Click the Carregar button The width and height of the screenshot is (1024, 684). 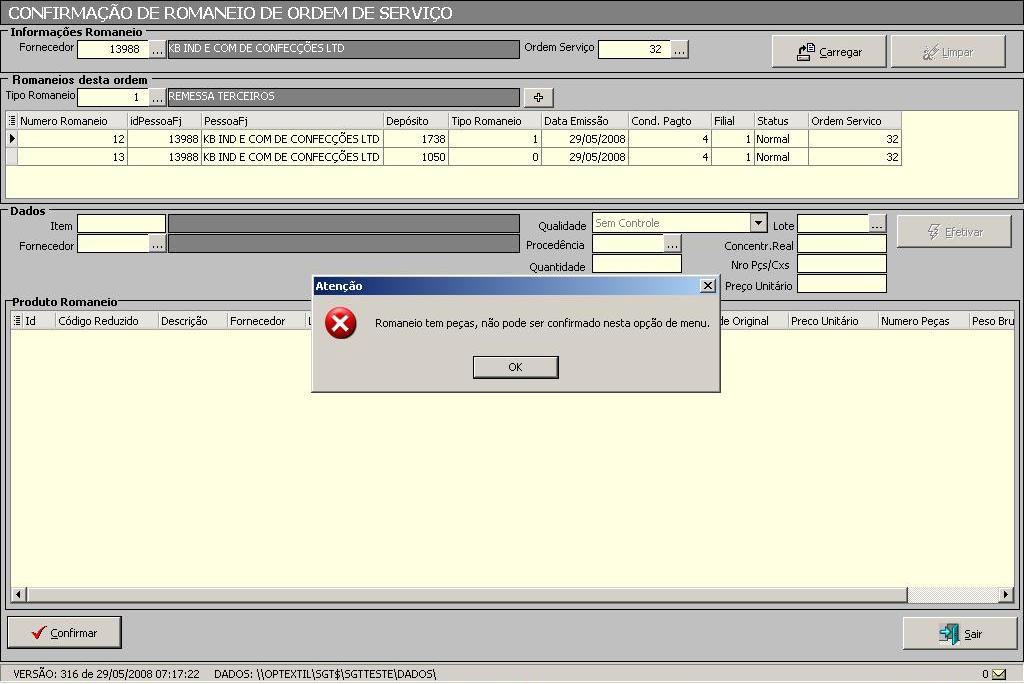[x=829, y=52]
